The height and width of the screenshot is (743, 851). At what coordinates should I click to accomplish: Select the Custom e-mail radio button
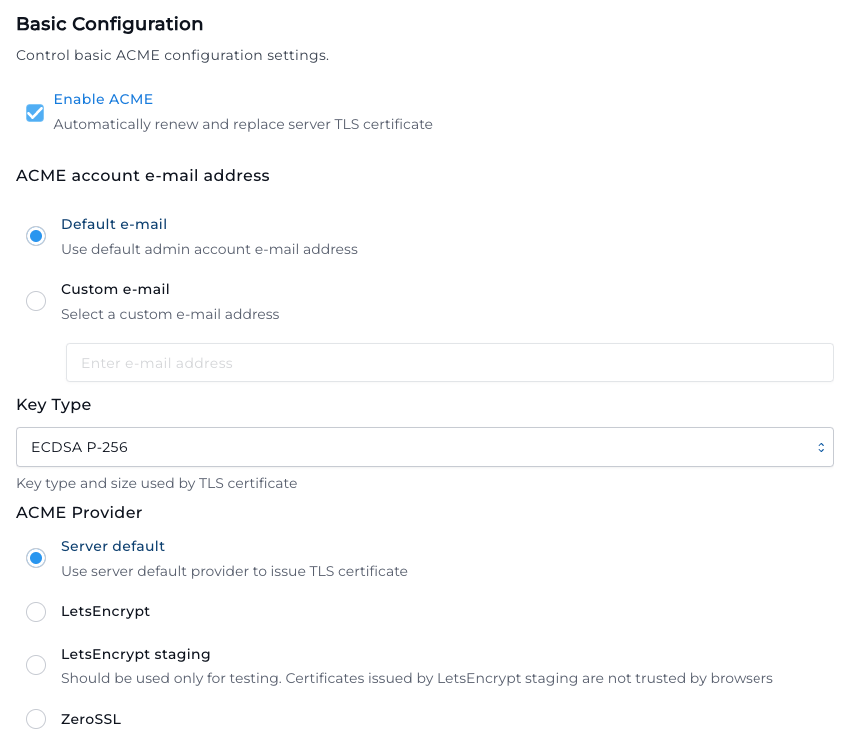36,300
